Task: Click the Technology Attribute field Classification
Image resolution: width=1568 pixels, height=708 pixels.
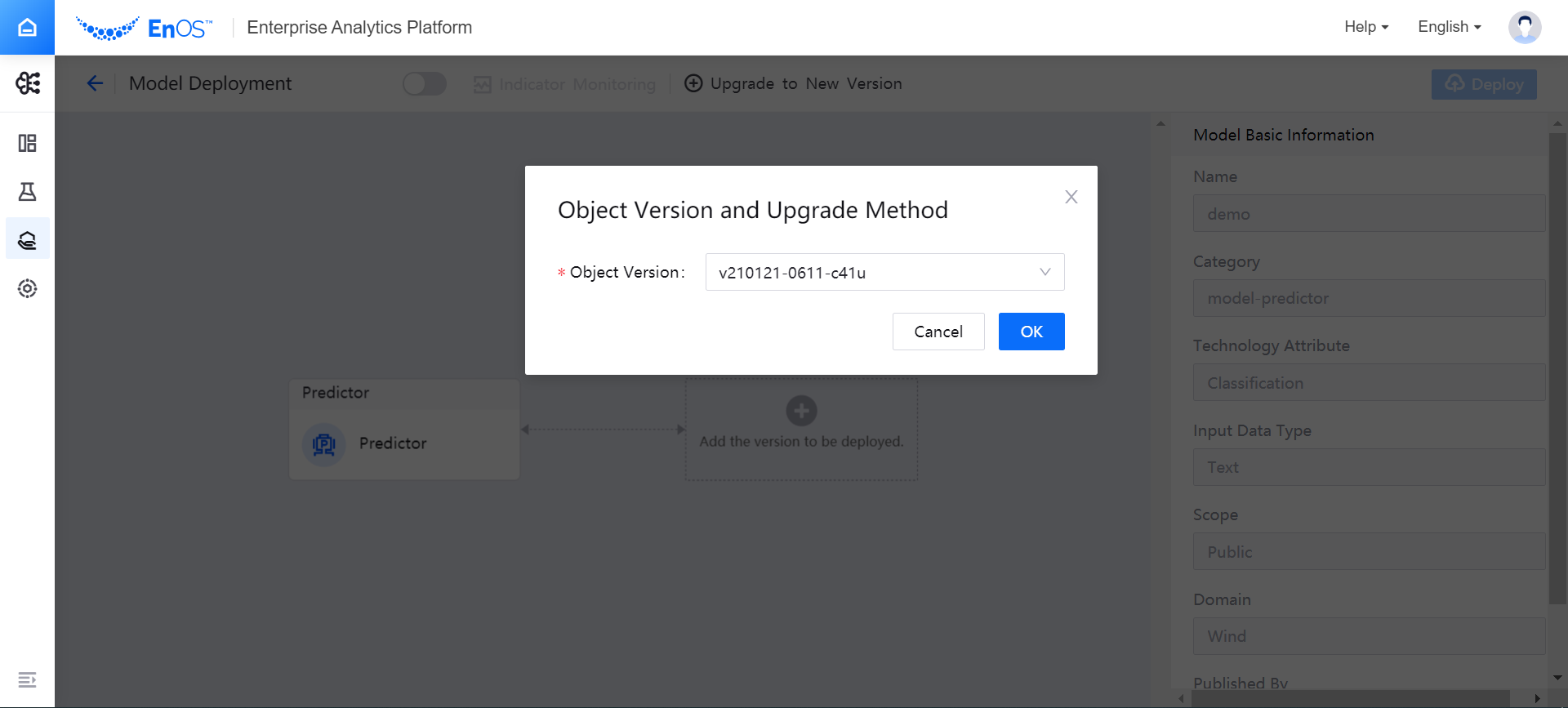Action: pyautogui.click(x=1369, y=382)
